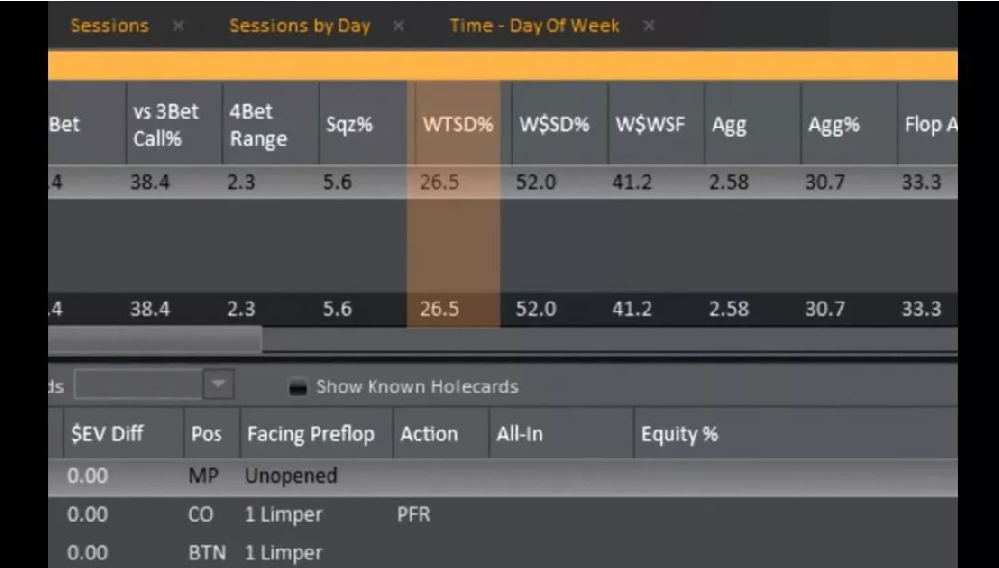Select the Time - Day Of Week tab
The height and width of the screenshot is (568, 999).
pos(534,26)
